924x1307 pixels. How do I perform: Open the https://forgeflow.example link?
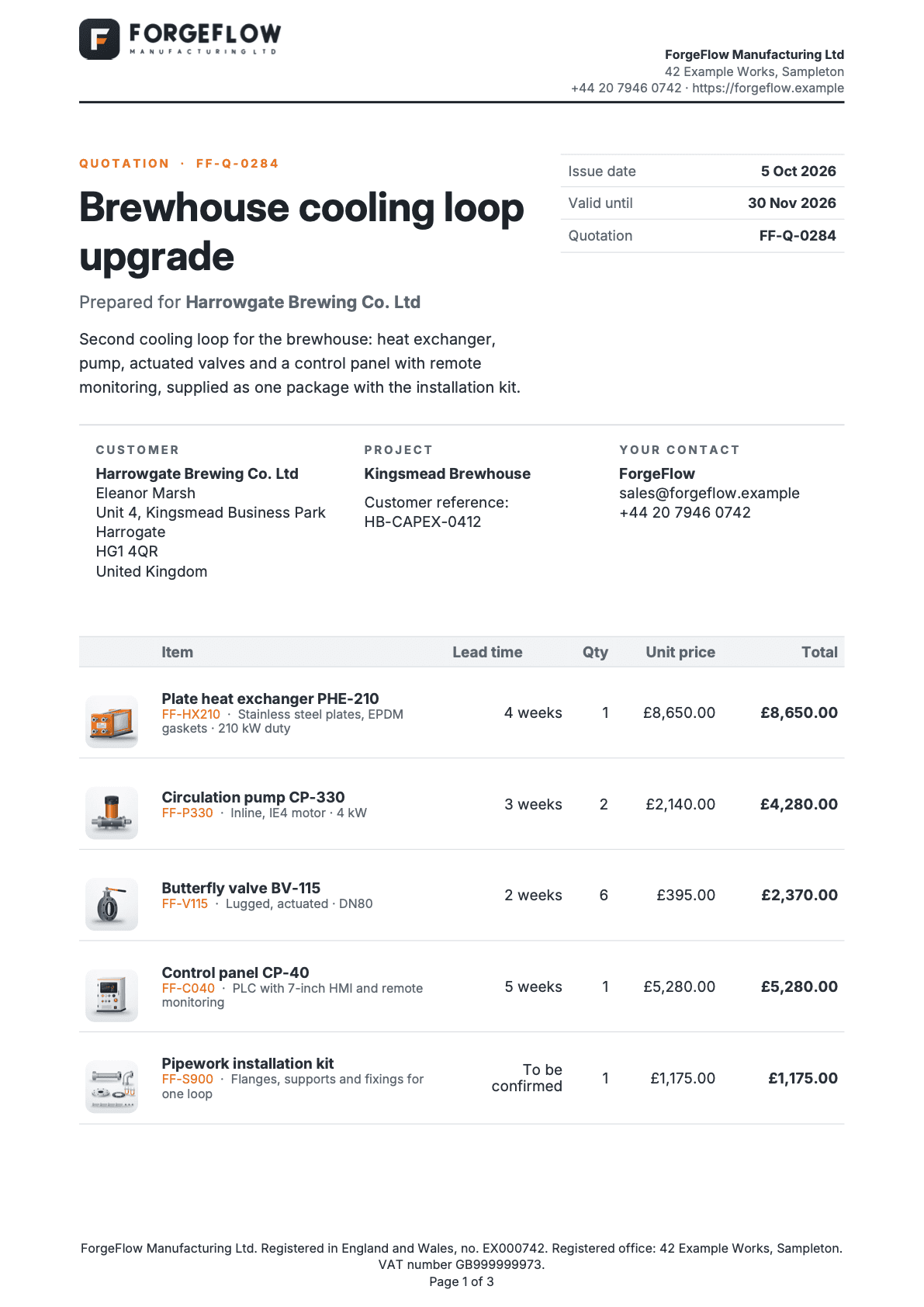pos(768,88)
